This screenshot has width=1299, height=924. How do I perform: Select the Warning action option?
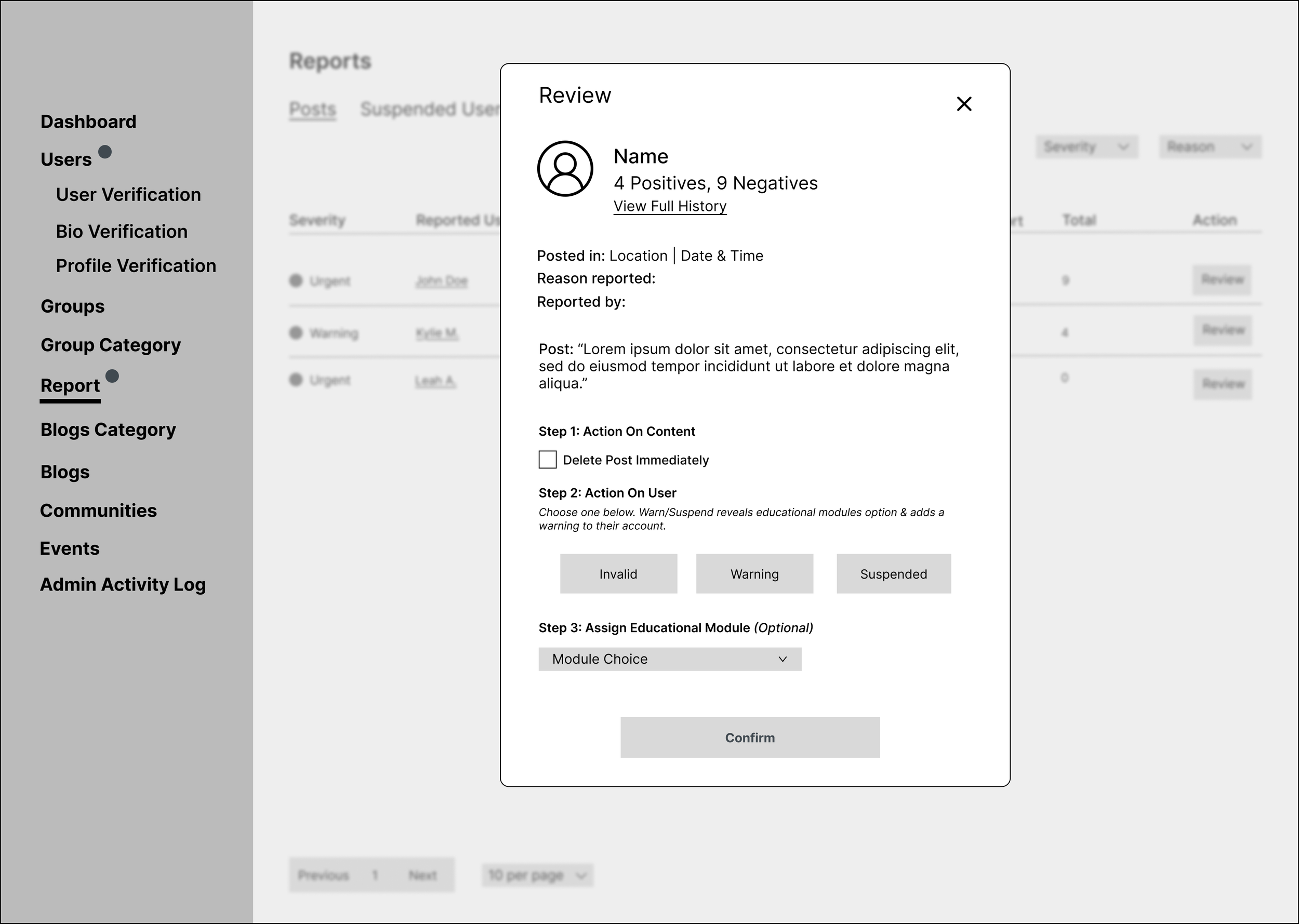754,573
